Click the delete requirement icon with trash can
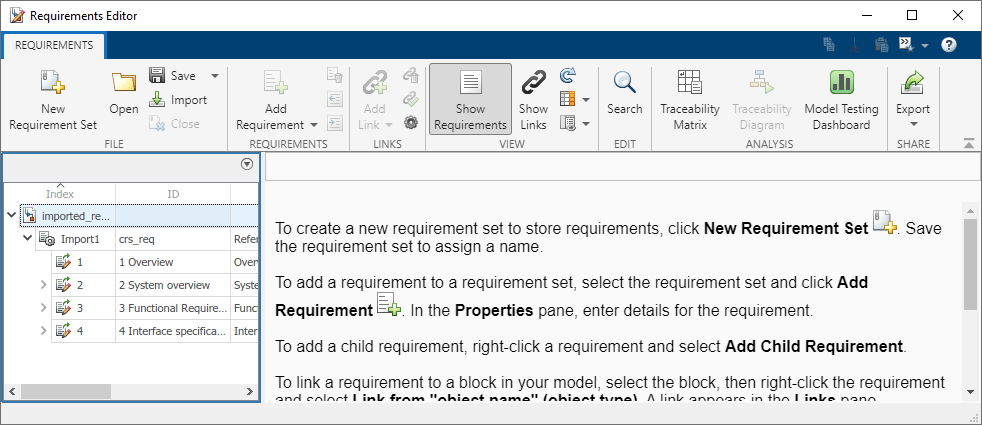The width and height of the screenshot is (982, 425). 335,75
